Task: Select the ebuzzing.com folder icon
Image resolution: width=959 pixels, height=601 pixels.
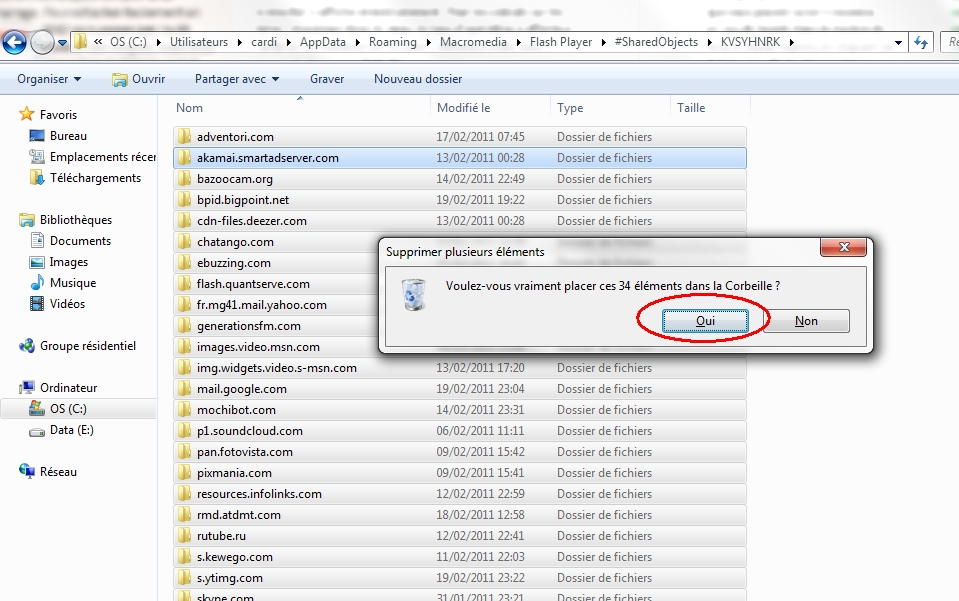Action: (185, 262)
